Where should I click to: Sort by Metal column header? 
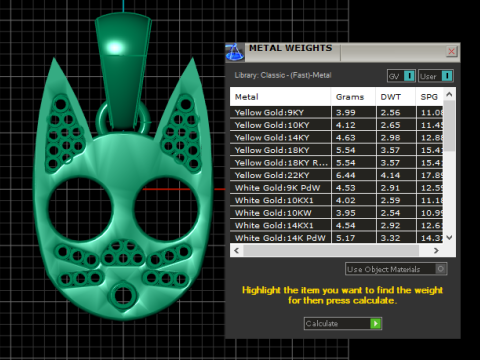pos(280,97)
